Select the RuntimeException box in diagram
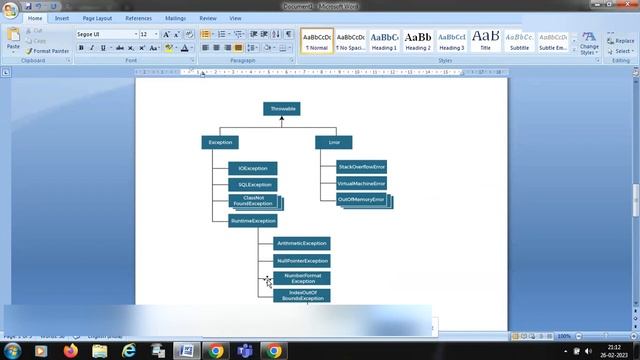 (253, 221)
